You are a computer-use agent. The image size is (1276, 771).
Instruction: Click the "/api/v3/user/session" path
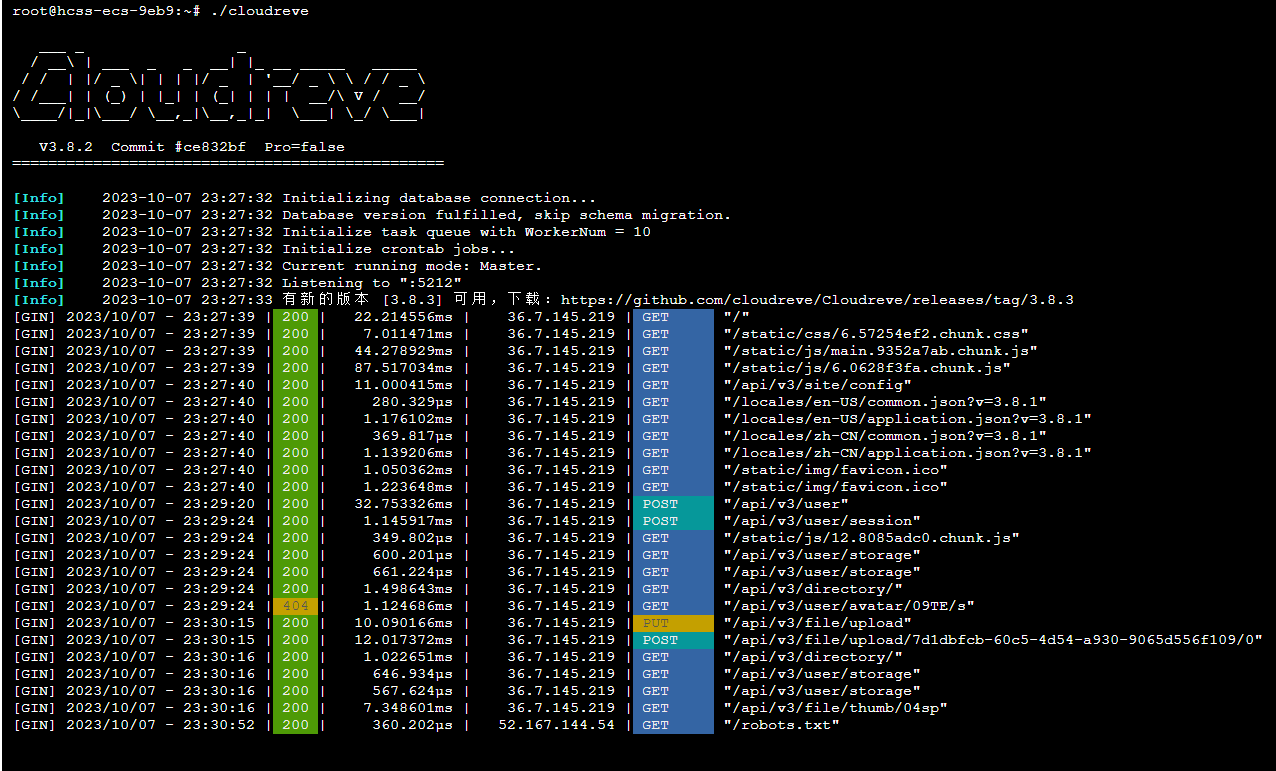point(822,521)
